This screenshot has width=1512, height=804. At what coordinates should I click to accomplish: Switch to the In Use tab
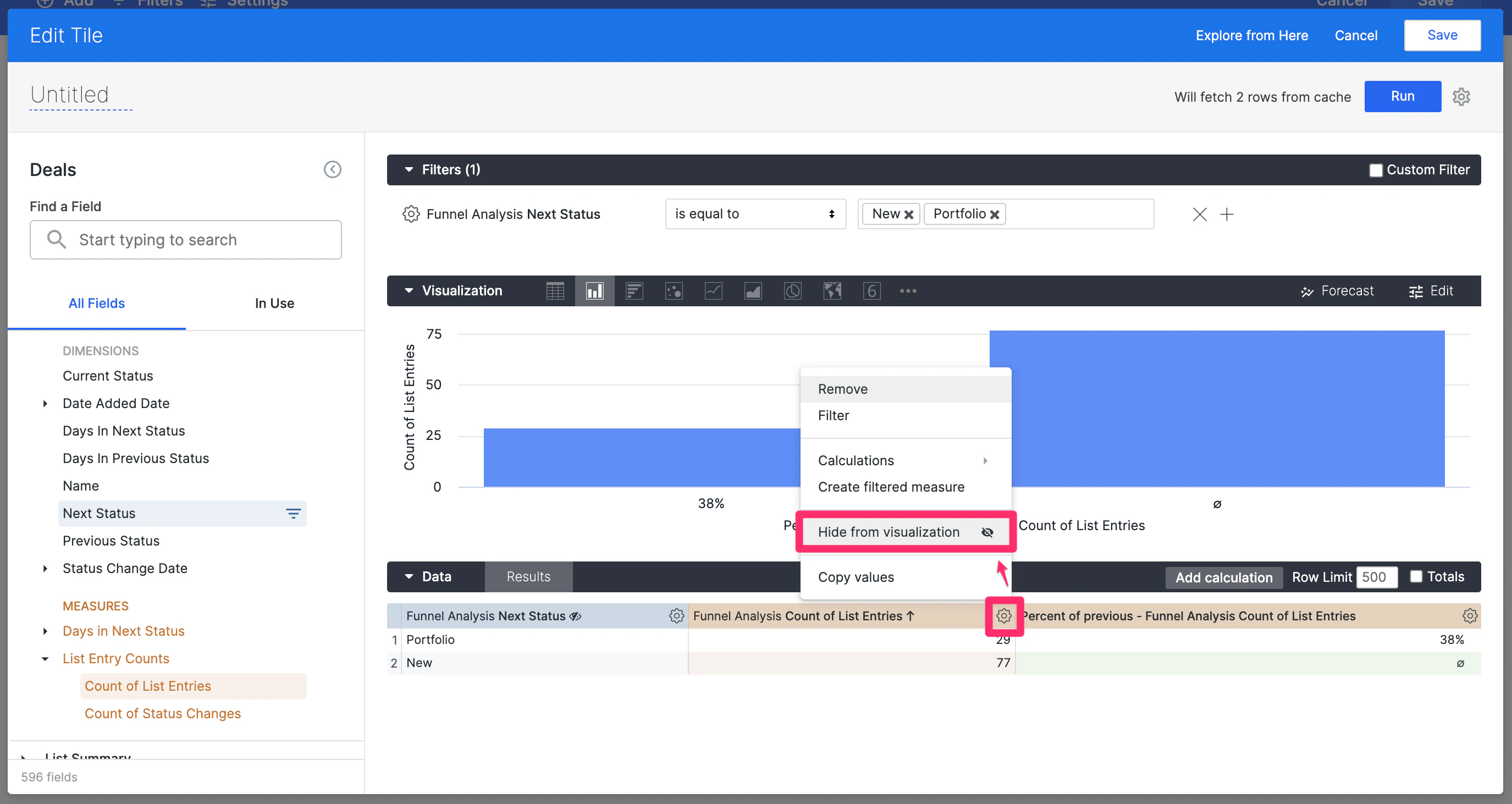tap(274, 303)
